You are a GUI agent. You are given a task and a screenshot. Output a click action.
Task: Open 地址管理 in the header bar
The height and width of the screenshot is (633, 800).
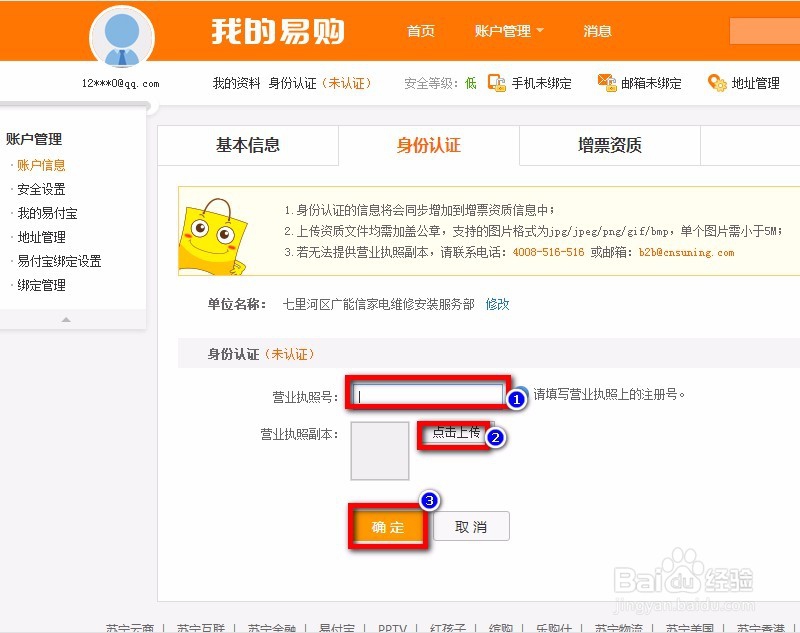pyautogui.click(x=755, y=83)
